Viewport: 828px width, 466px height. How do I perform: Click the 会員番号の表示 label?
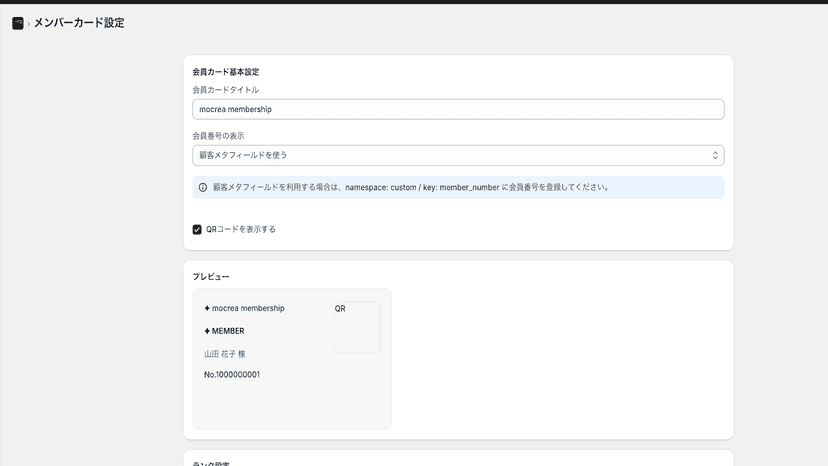tap(218, 136)
